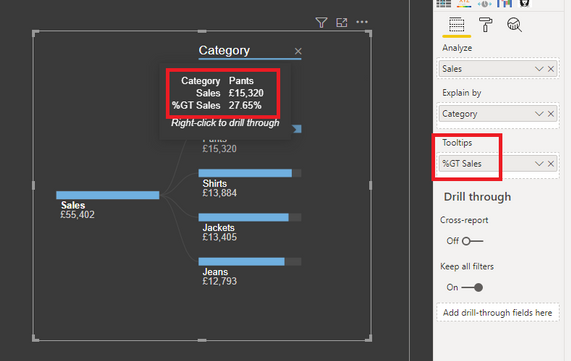Click the Jackets label text

pos(218,228)
